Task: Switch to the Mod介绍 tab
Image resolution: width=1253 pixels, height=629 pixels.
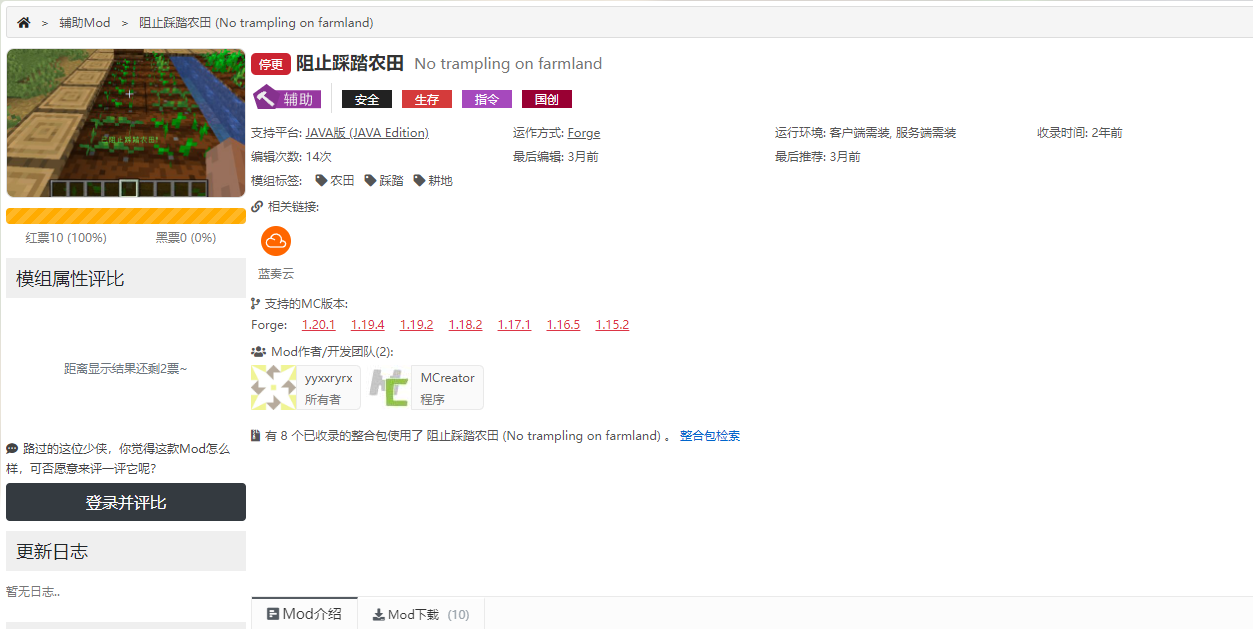Action: 304,614
